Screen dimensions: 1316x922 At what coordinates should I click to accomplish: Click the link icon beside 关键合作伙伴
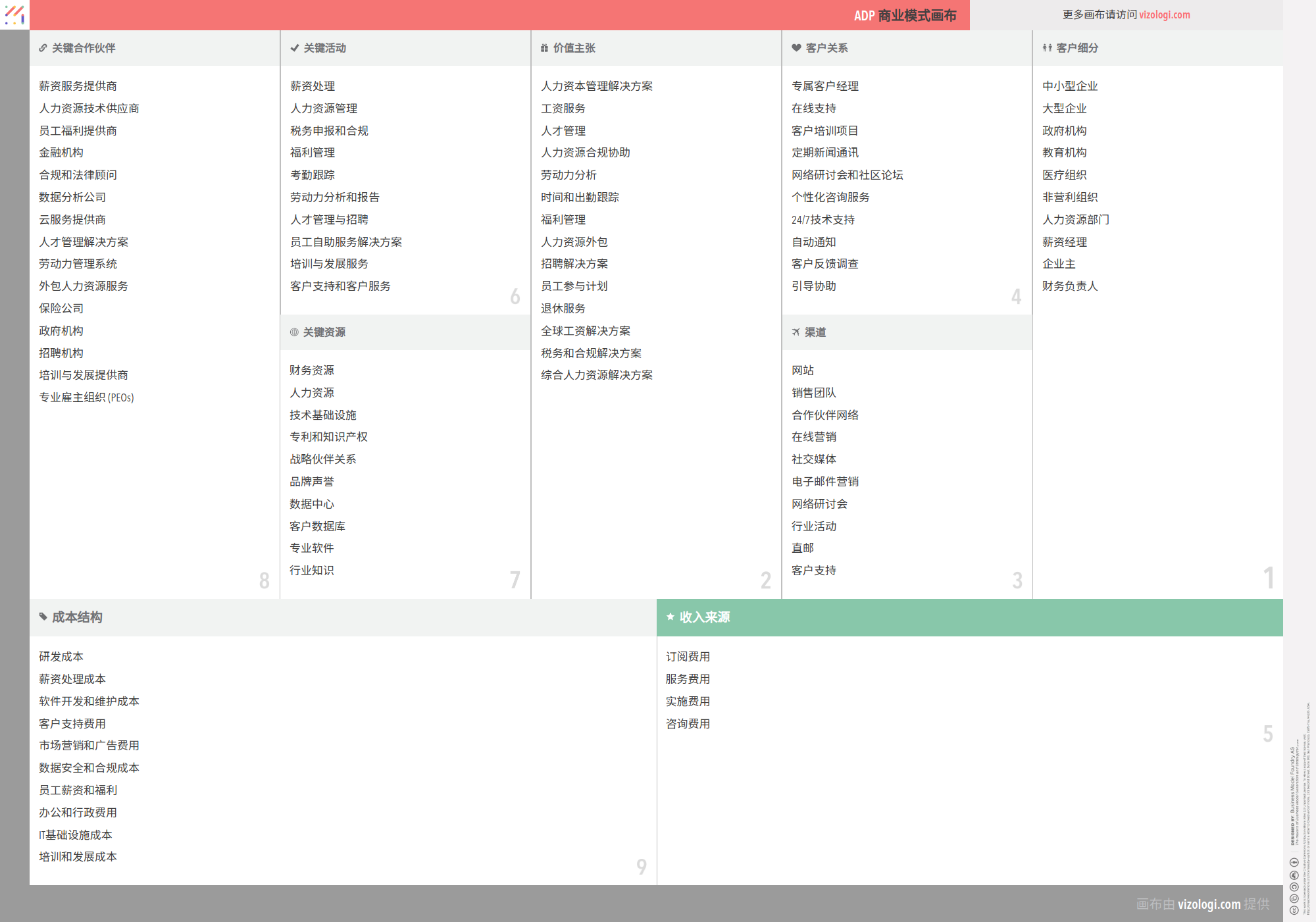click(43, 48)
